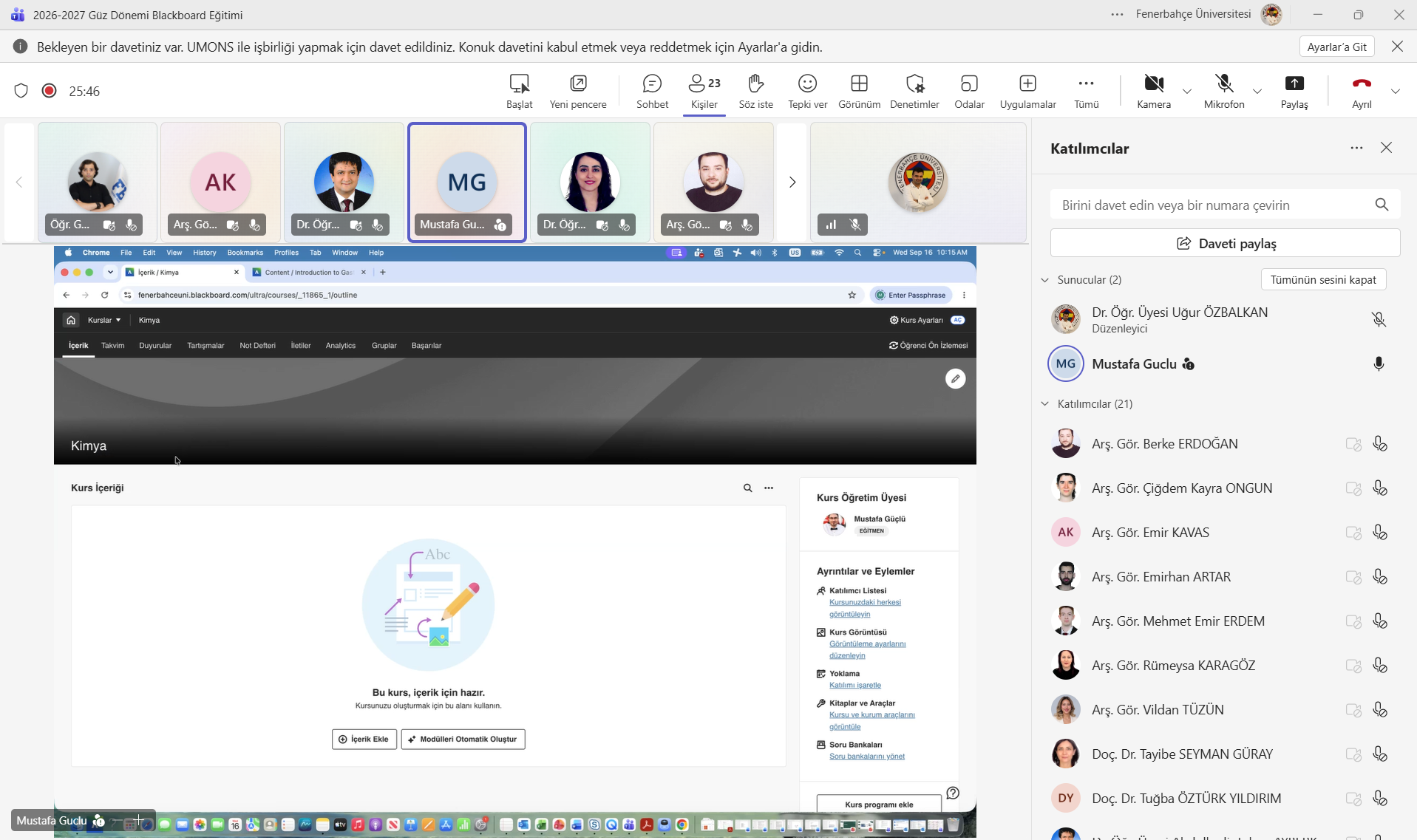Show next participant thumbnails arrow
Image resolution: width=1417 pixels, height=840 pixels.
[792, 182]
